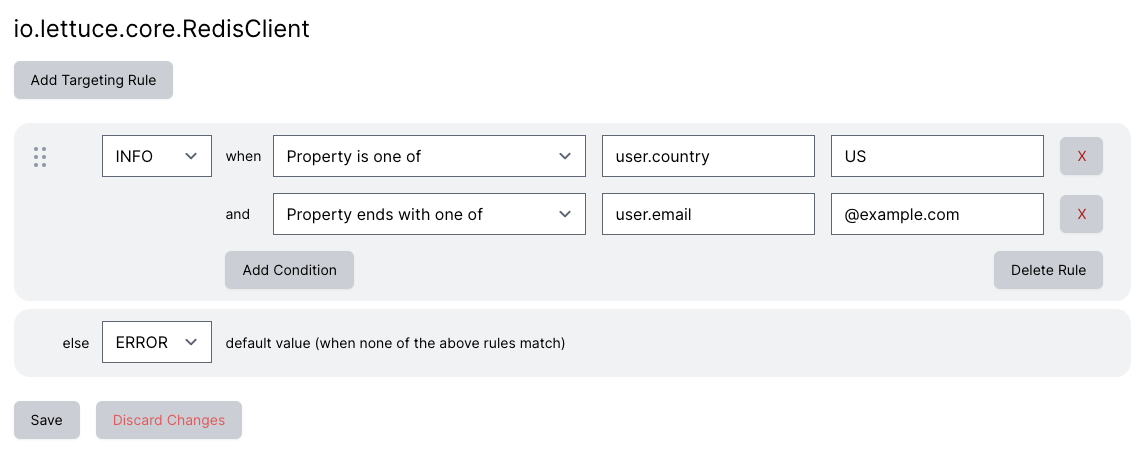1146x453 pixels.
Task: Click the Add Condition button
Action: [x=289, y=270]
